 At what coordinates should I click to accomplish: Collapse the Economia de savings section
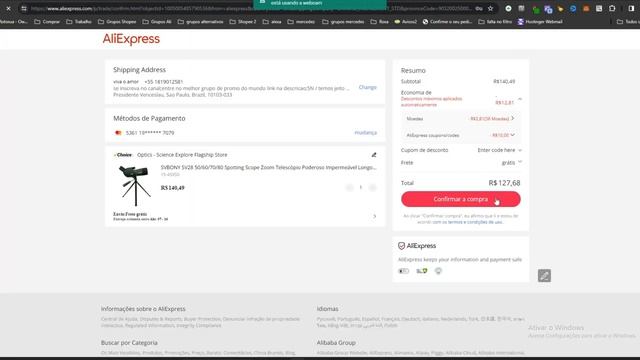pos(520,99)
